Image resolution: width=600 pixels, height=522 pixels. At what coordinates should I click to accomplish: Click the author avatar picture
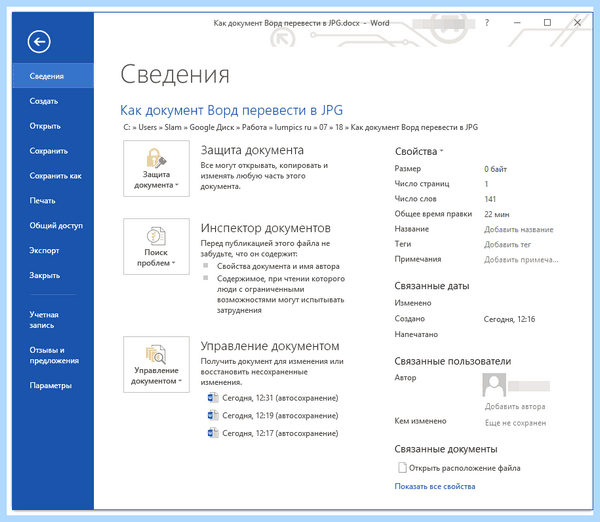tap(494, 385)
